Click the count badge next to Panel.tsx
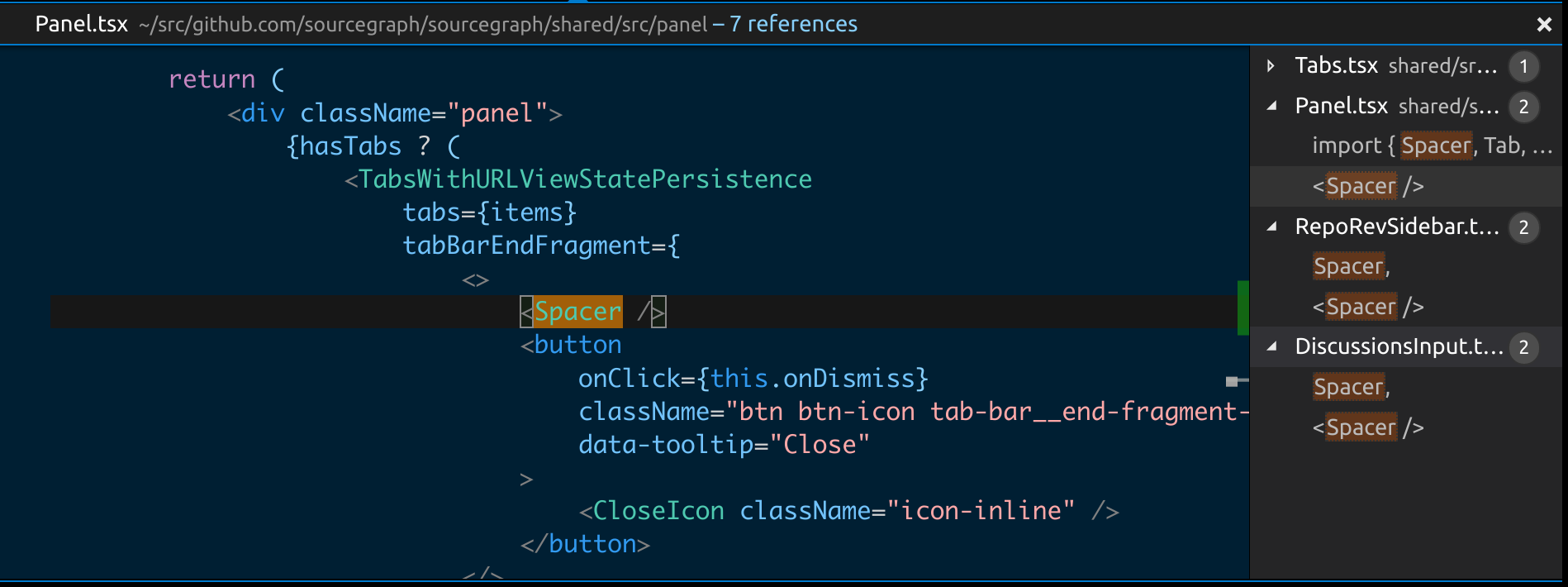This screenshot has width=1568, height=587. pos(1523,107)
